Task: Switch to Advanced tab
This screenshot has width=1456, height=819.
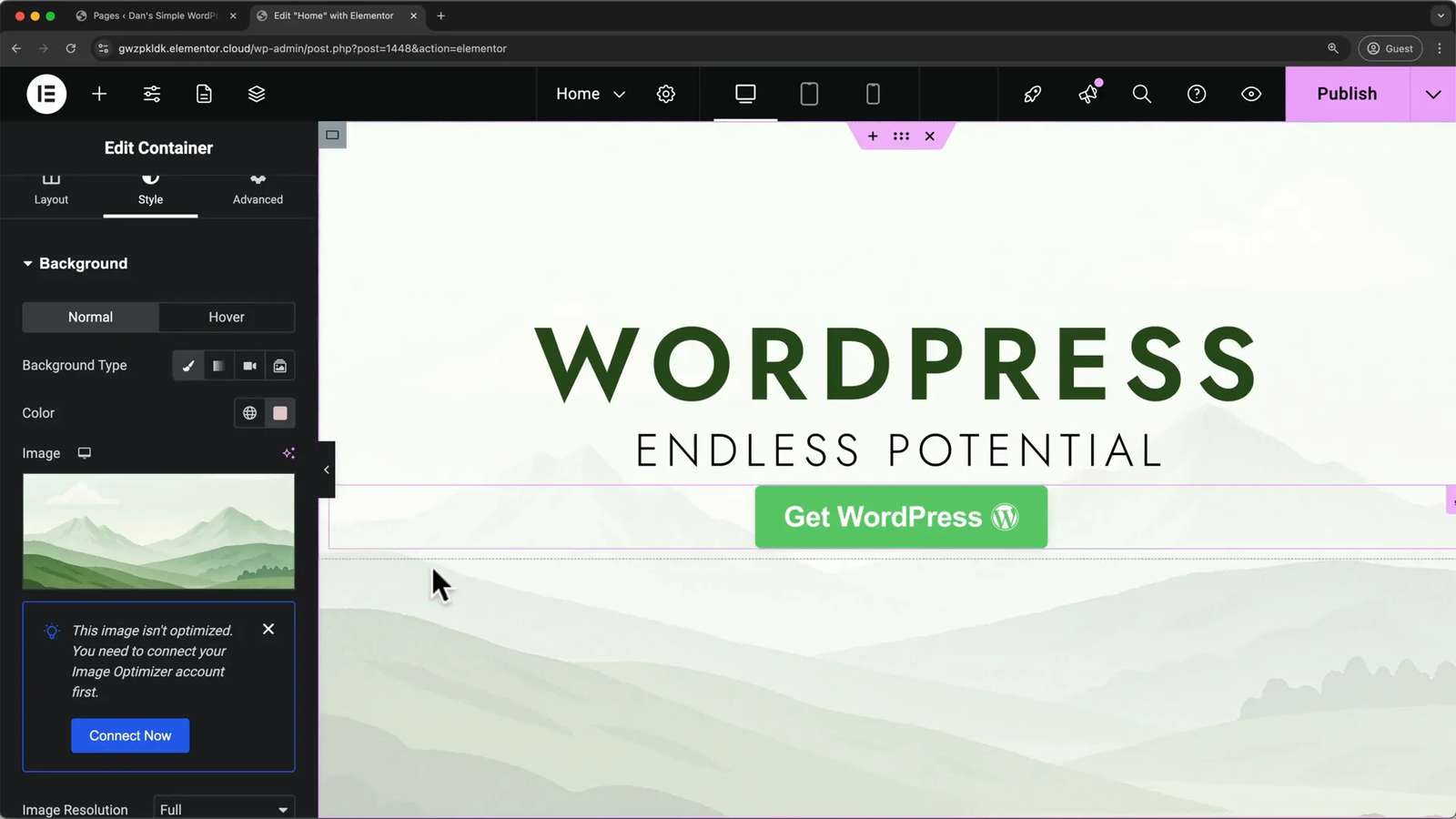Action: [258, 191]
